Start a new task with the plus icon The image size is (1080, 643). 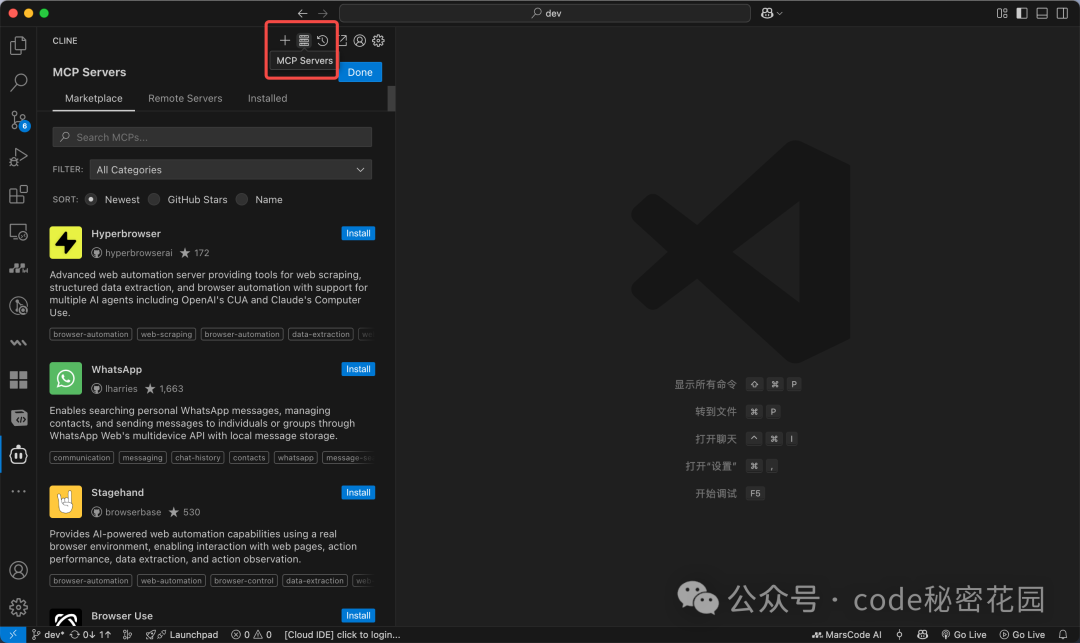click(x=284, y=40)
